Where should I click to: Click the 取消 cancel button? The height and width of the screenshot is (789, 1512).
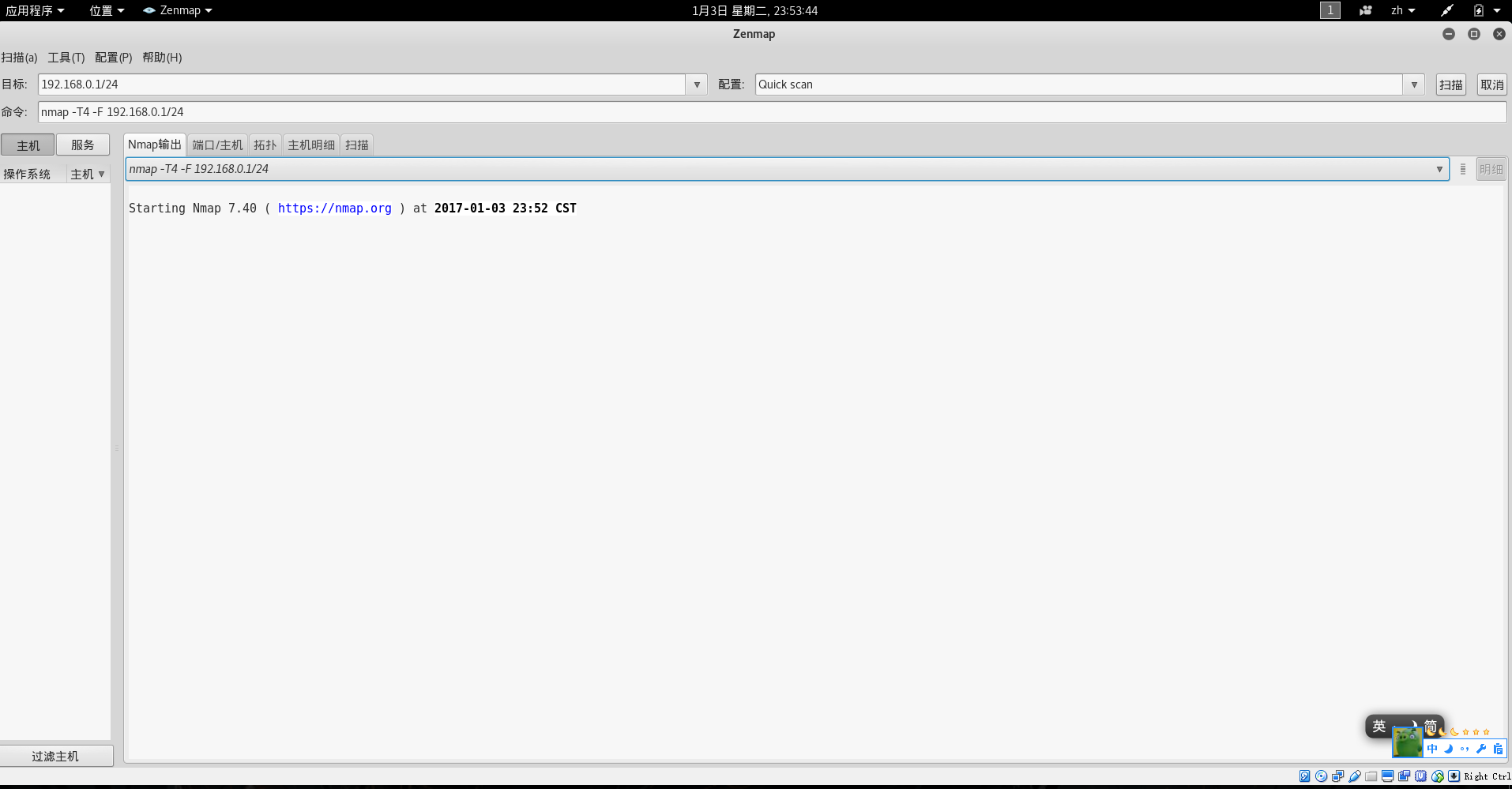coord(1491,85)
